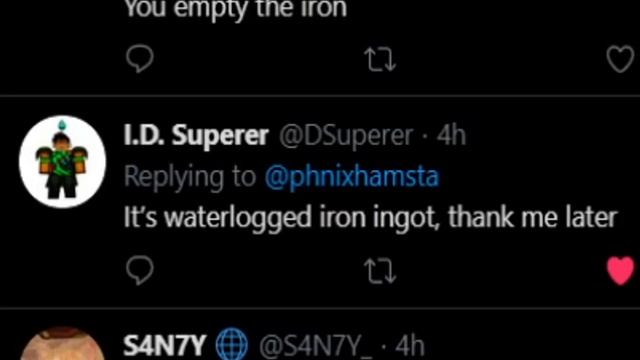
Task: Visit the @S4N7Y_ handle
Action: (316, 346)
